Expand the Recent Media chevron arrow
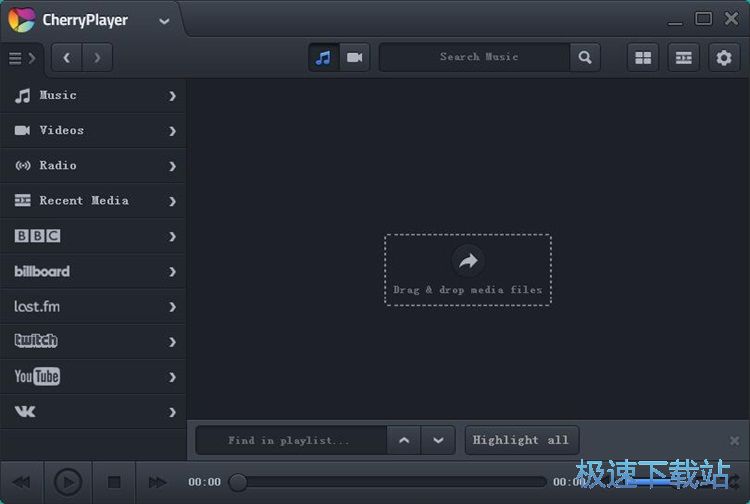This screenshot has width=750, height=504. 172,201
